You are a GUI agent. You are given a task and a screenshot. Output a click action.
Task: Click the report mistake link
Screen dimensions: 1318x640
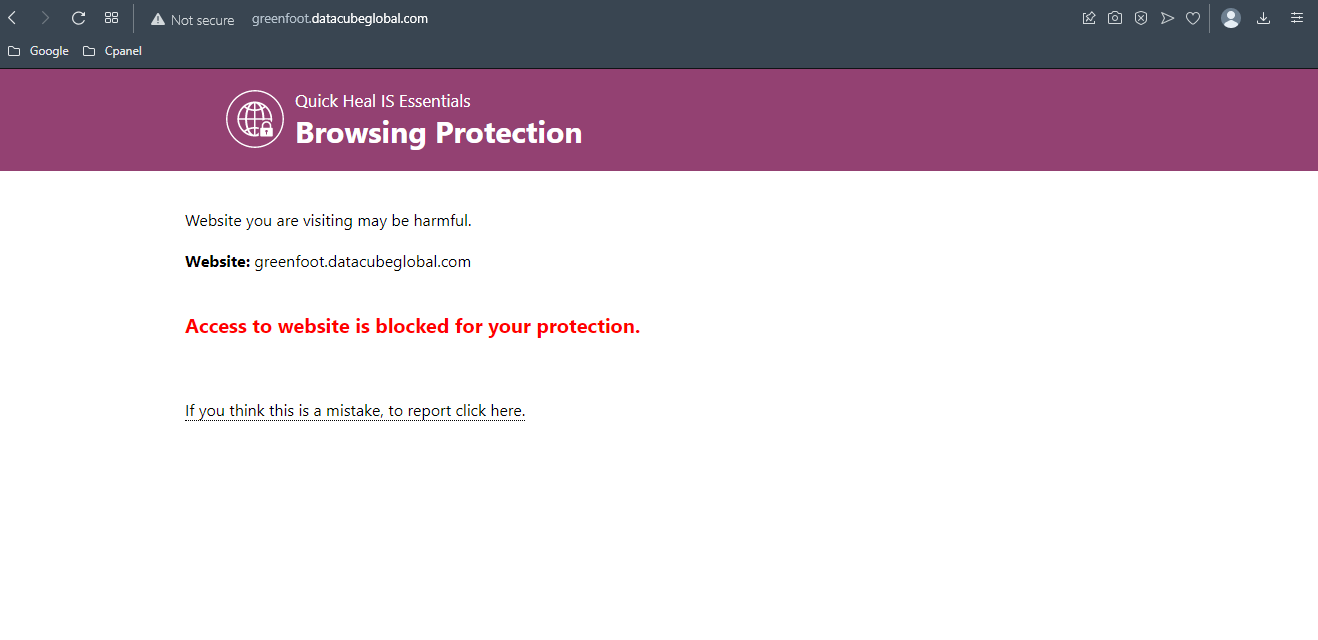(354, 411)
